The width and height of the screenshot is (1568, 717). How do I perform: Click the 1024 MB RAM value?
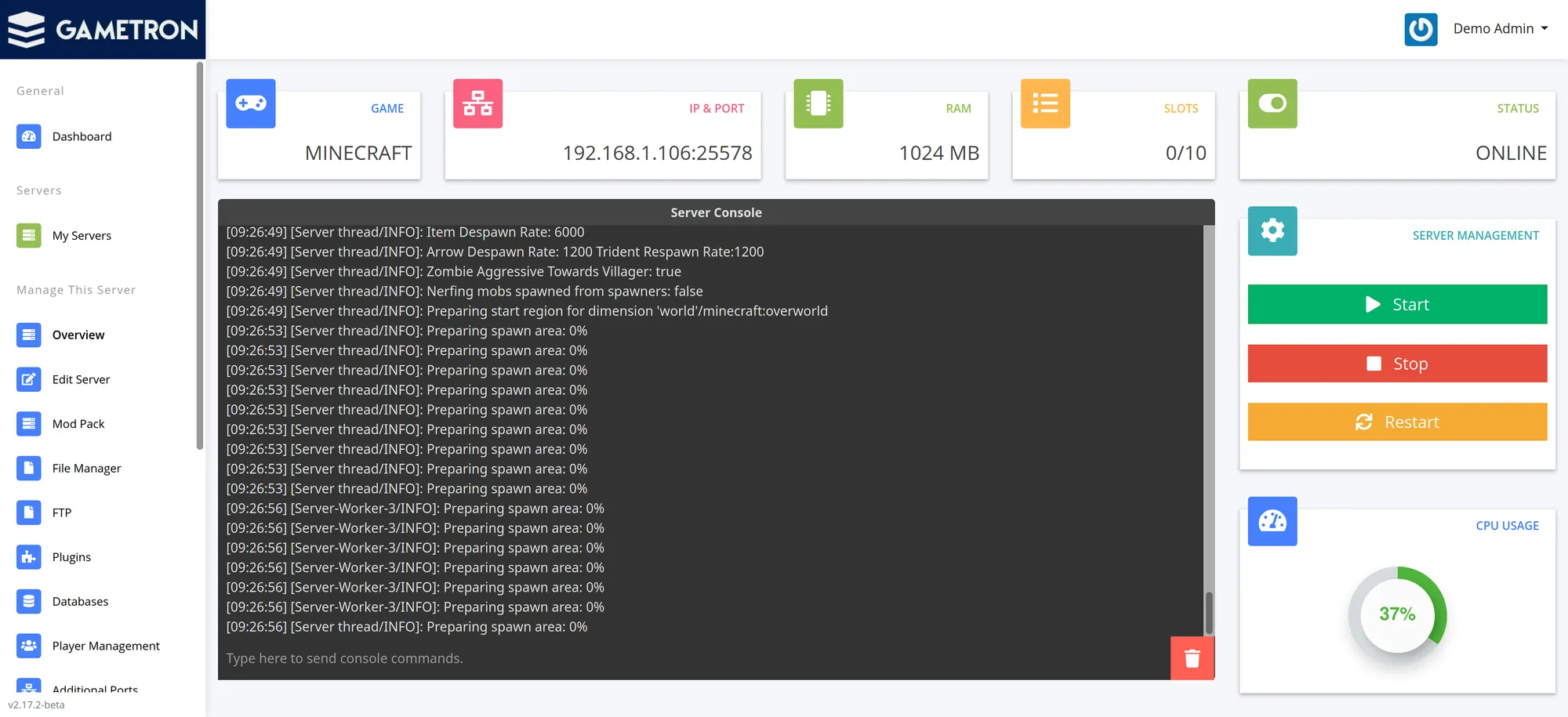click(938, 153)
